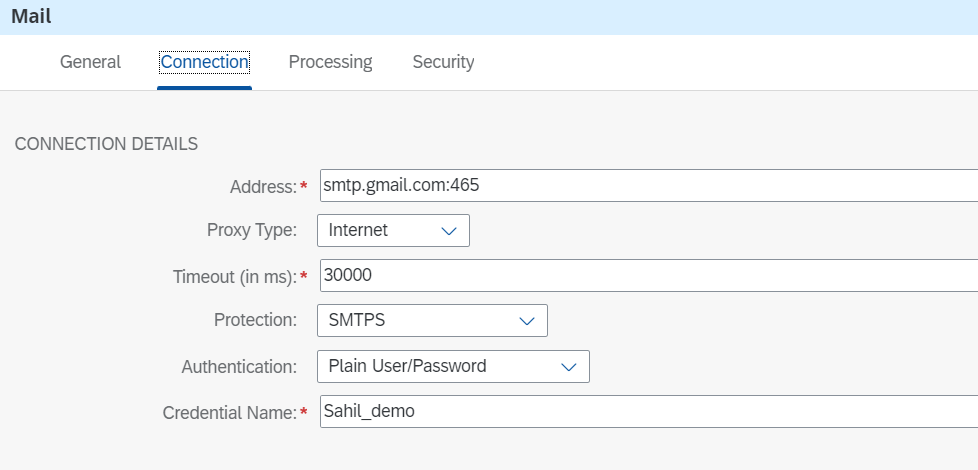The image size is (978, 470).
Task: Click the Mail header title
Action: point(31,17)
